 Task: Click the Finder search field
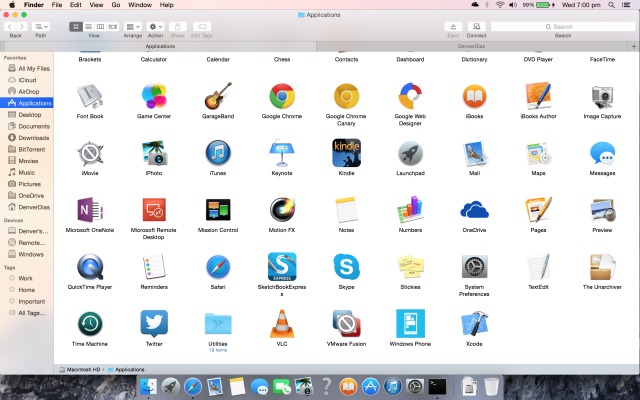tap(563, 27)
